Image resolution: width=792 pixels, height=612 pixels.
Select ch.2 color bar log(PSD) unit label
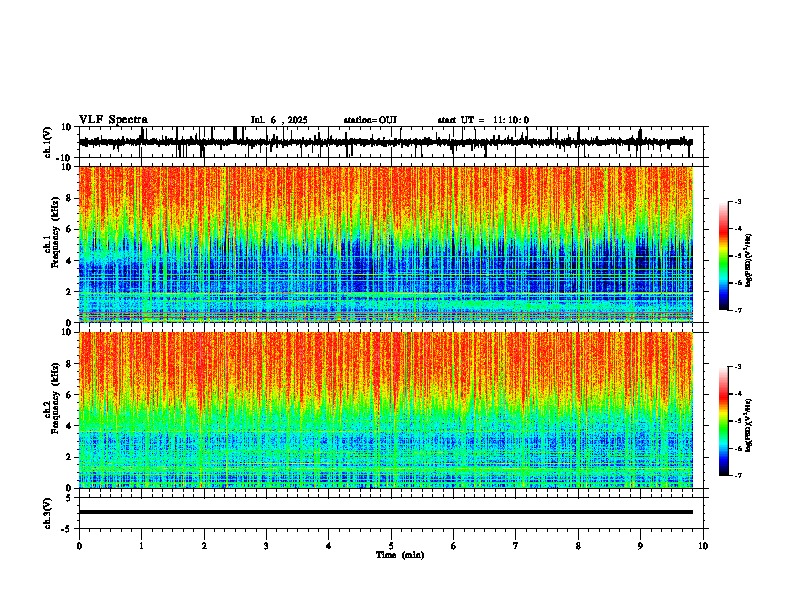[x=749, y=425]
